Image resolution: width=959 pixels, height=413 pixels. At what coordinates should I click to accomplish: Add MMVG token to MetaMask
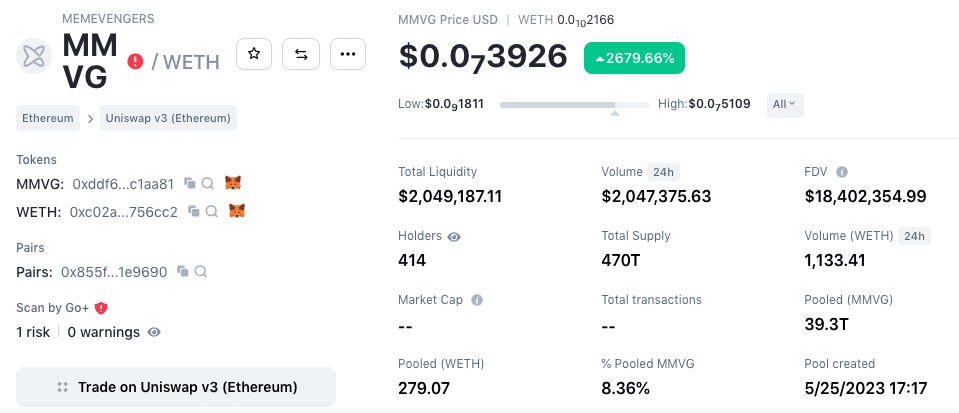tap(233, 184)
